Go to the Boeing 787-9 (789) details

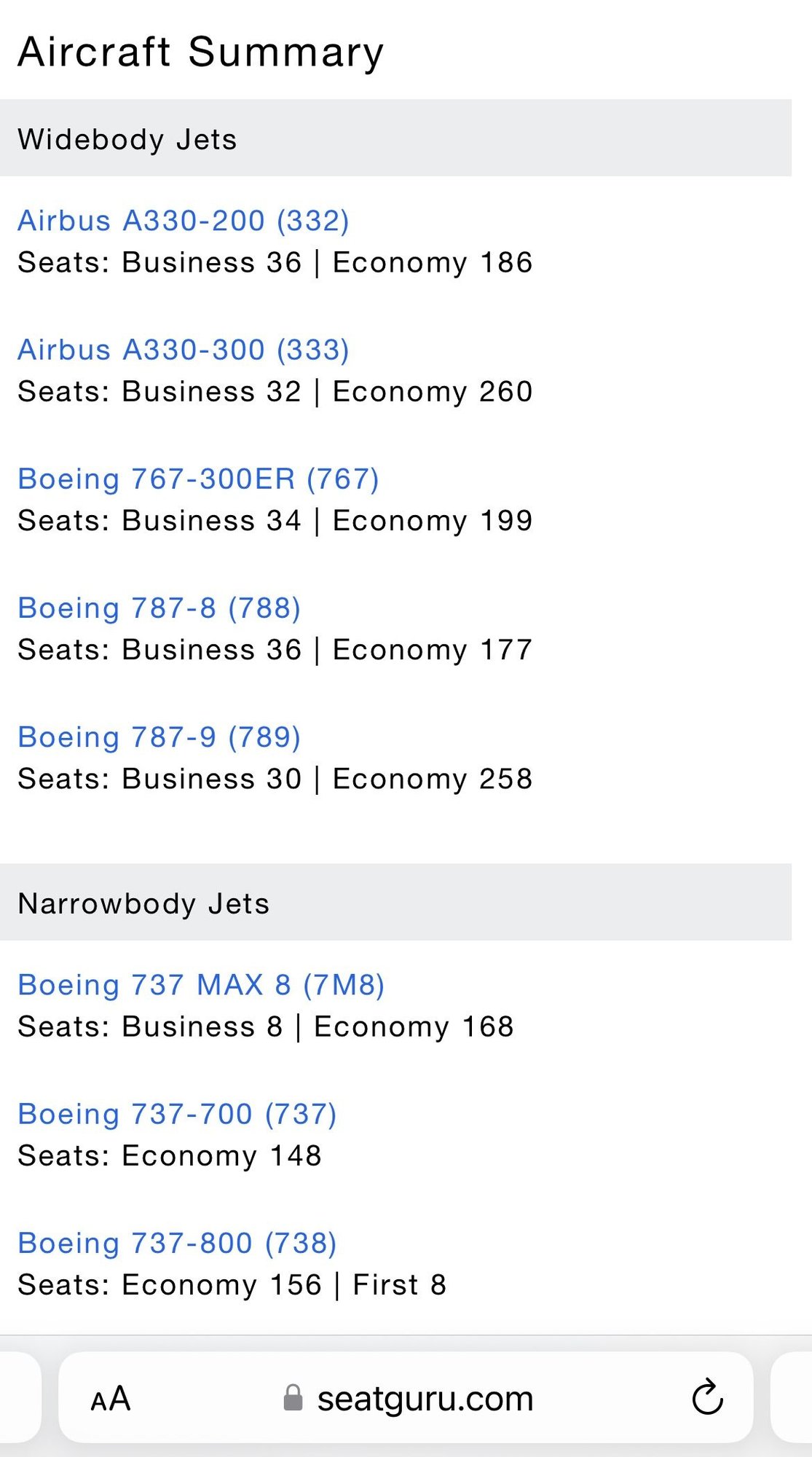tap(159, 737)
